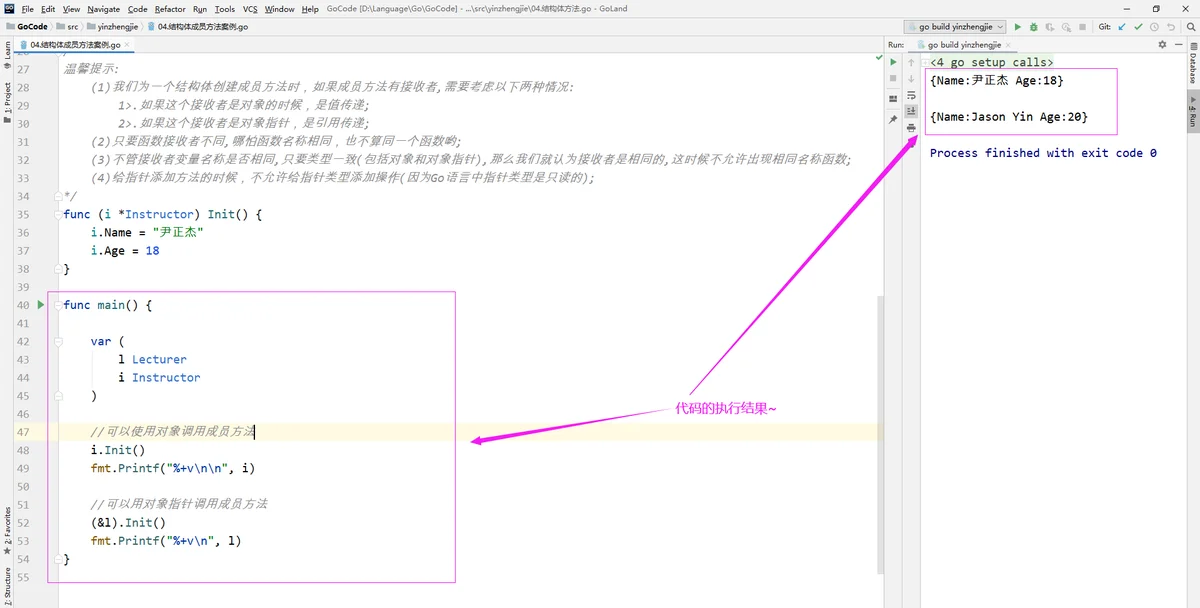This screenshot has width=1200, height=608.
Task: Open Run panel settings gear
Action: (x=1162, y=45)
